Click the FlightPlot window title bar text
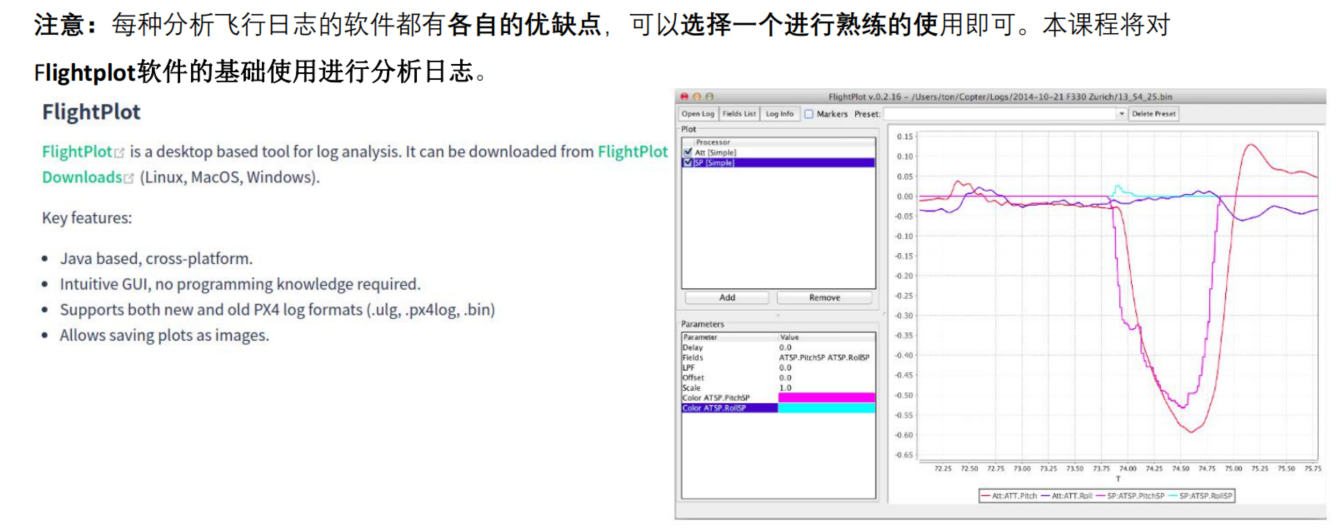 [1001, 97]
